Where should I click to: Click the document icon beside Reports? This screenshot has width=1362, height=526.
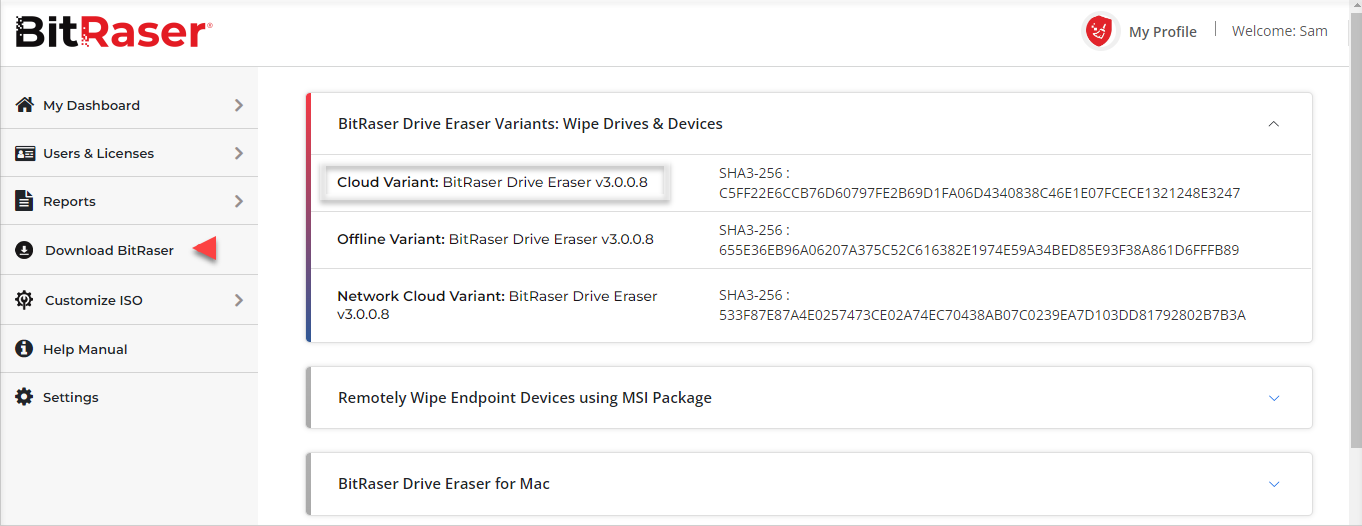point(24,201)
